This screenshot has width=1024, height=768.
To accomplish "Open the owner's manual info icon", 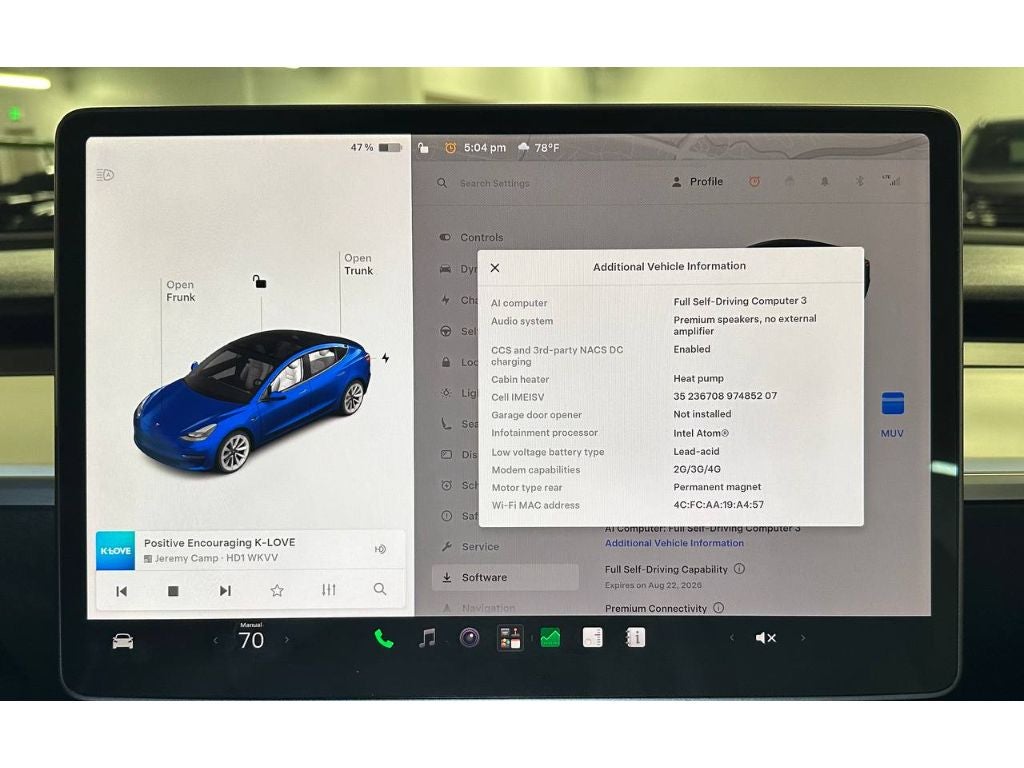I will point(635,637).
